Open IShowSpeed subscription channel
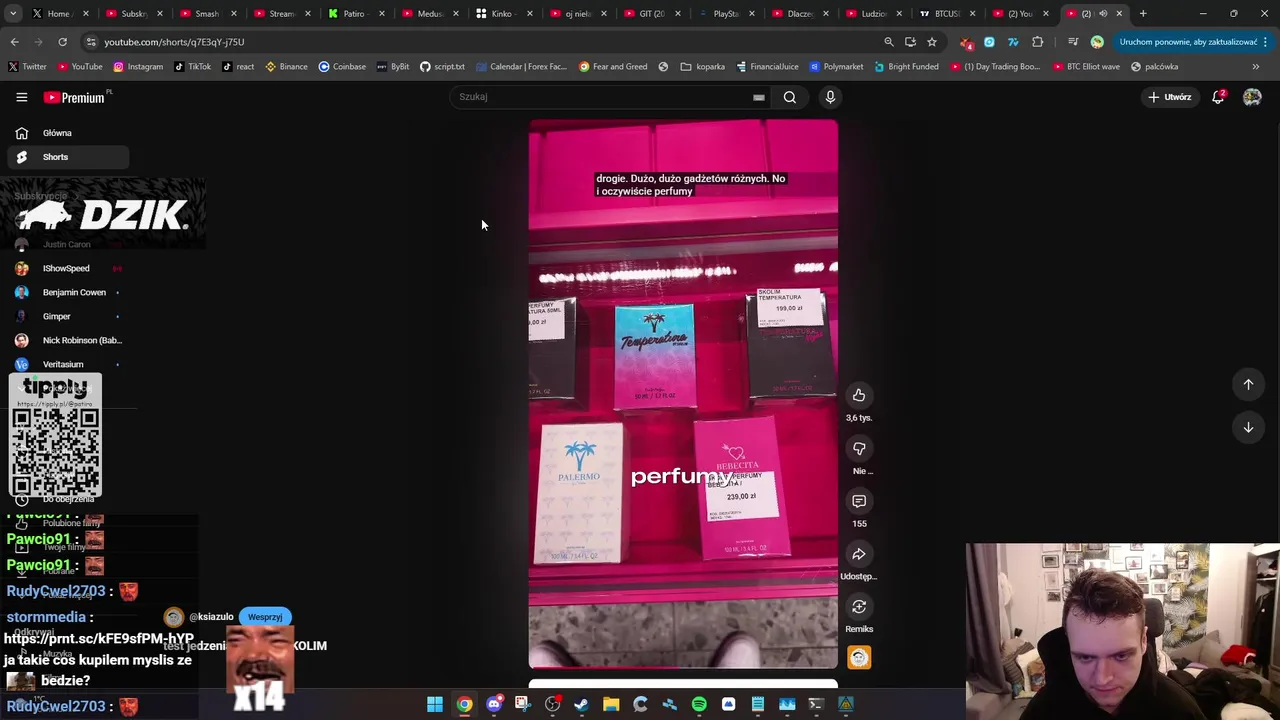This screenshot has width=1280, height=720. click(x=68, y=268)
